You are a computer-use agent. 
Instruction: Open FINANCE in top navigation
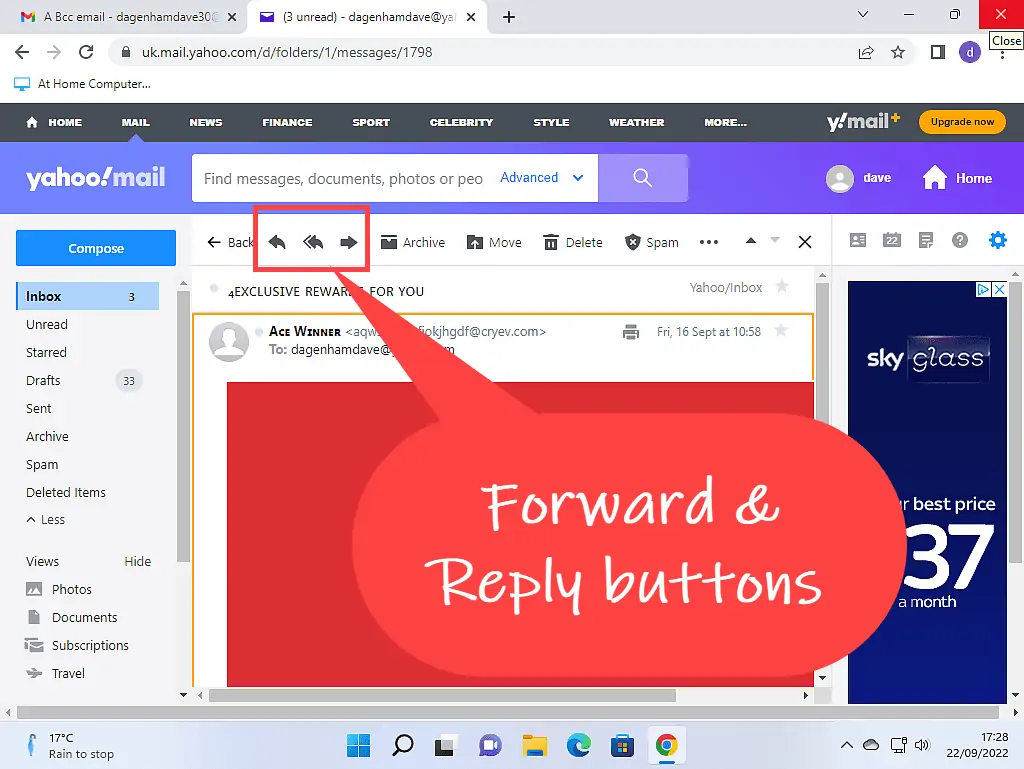(287, 122)
